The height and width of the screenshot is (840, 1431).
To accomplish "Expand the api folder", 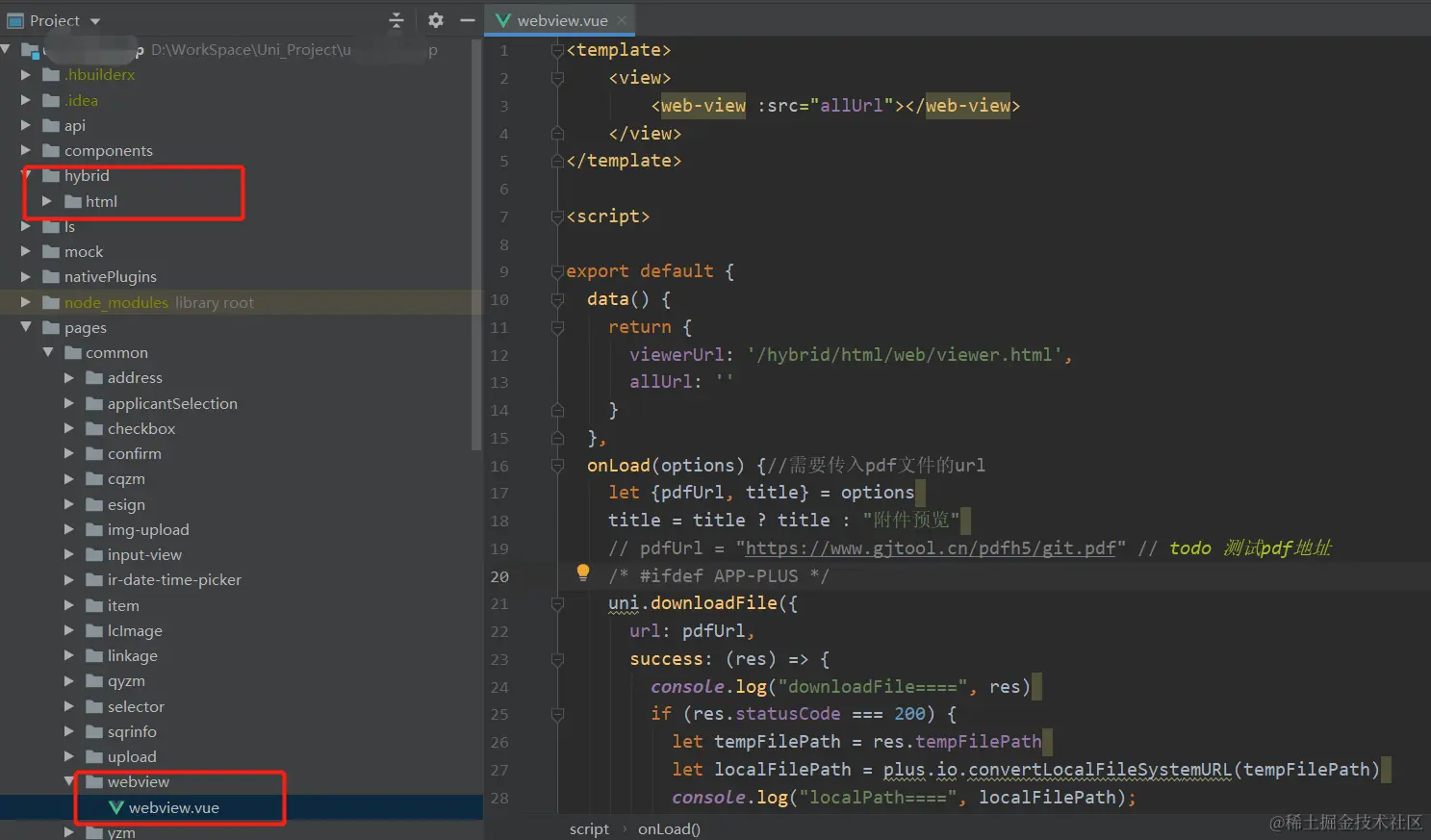I will point(26,125).
